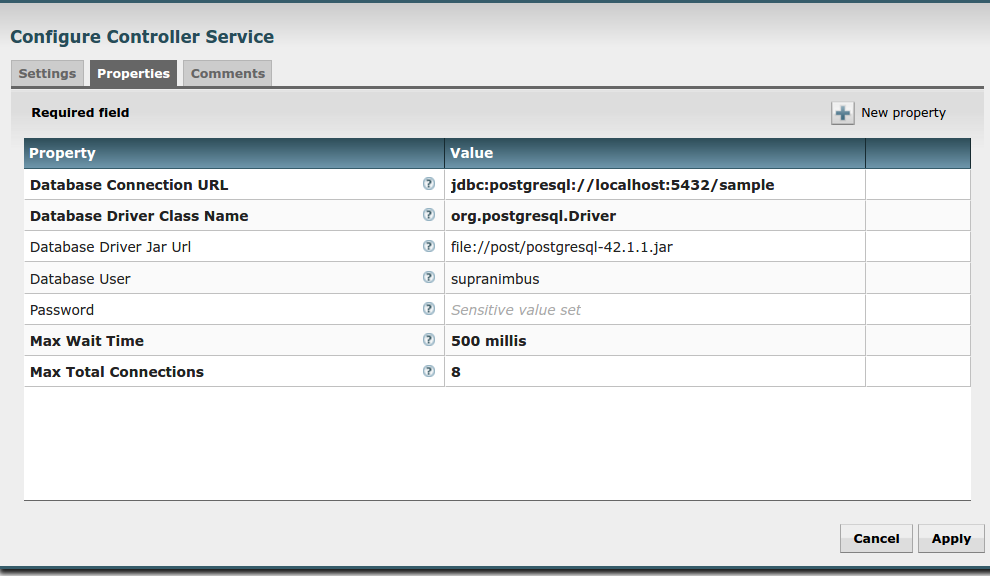Cancel the controller service configuration

click(x=876, y=538)
